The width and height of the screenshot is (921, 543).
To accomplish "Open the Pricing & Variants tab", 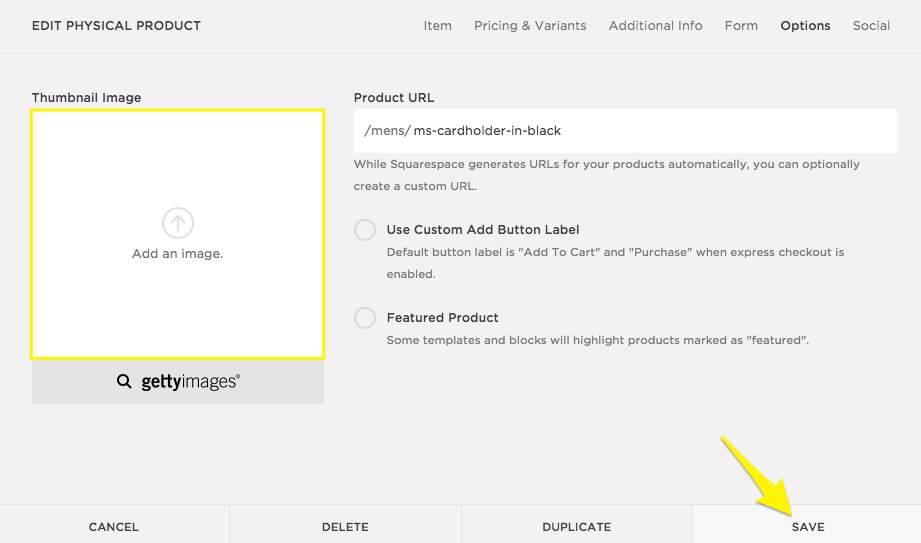I will click(530, 26).
